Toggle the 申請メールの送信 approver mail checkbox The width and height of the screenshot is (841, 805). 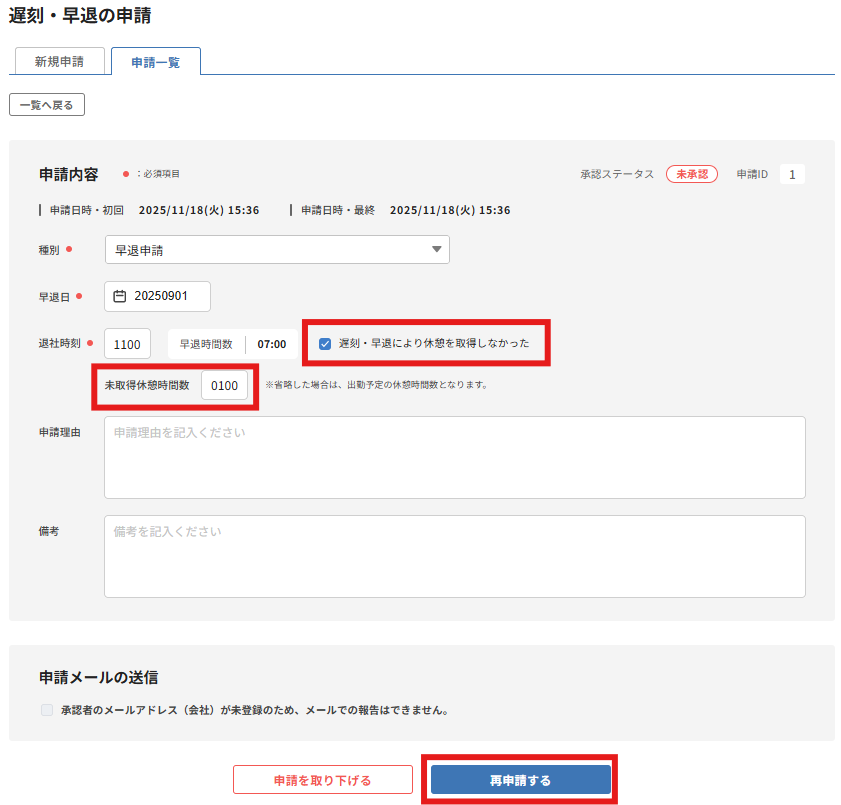(x=46, y=711)
